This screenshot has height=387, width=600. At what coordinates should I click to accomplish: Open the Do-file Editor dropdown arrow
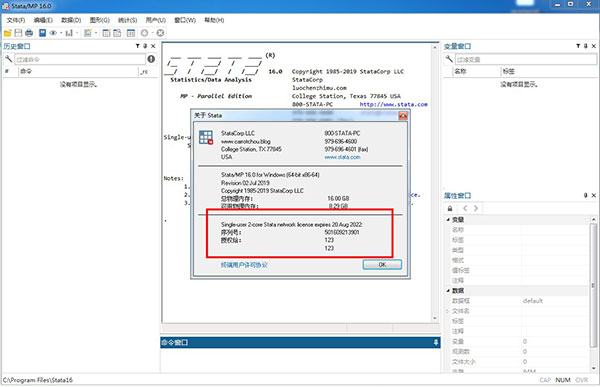point(96,33)
